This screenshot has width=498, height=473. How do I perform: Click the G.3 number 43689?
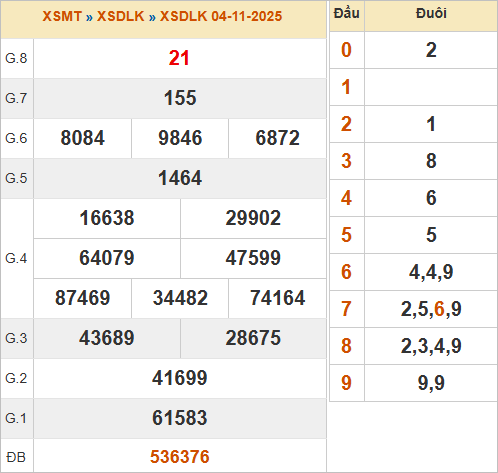click(107, 338)
